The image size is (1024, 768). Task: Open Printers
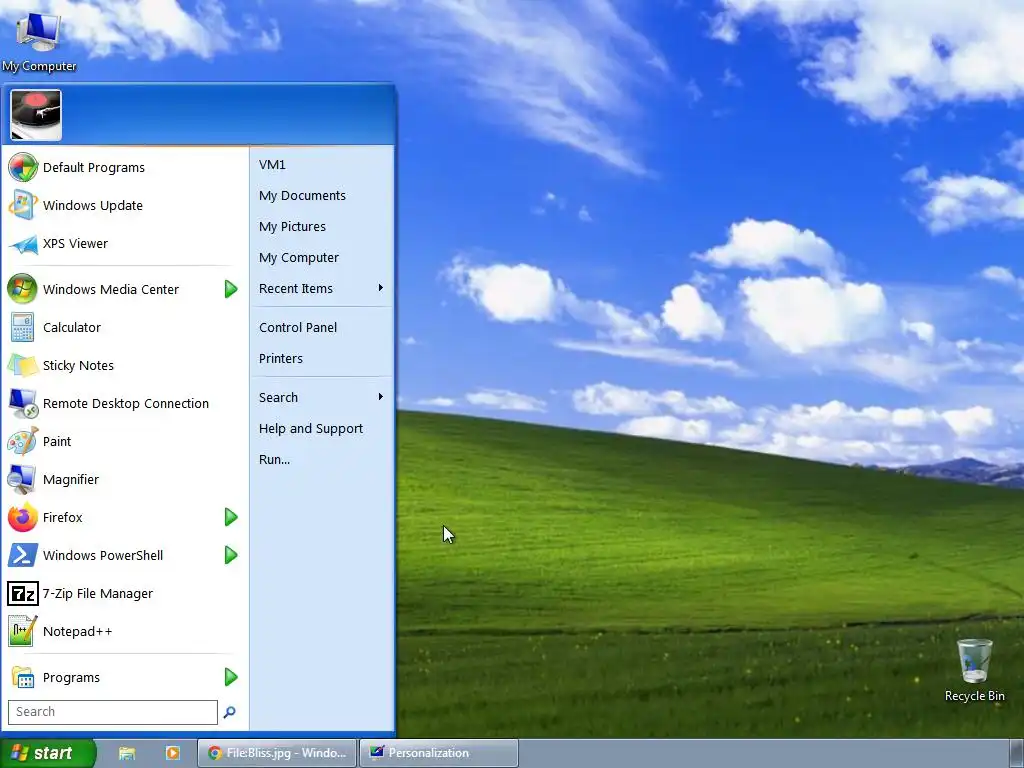tap(321, 358)
